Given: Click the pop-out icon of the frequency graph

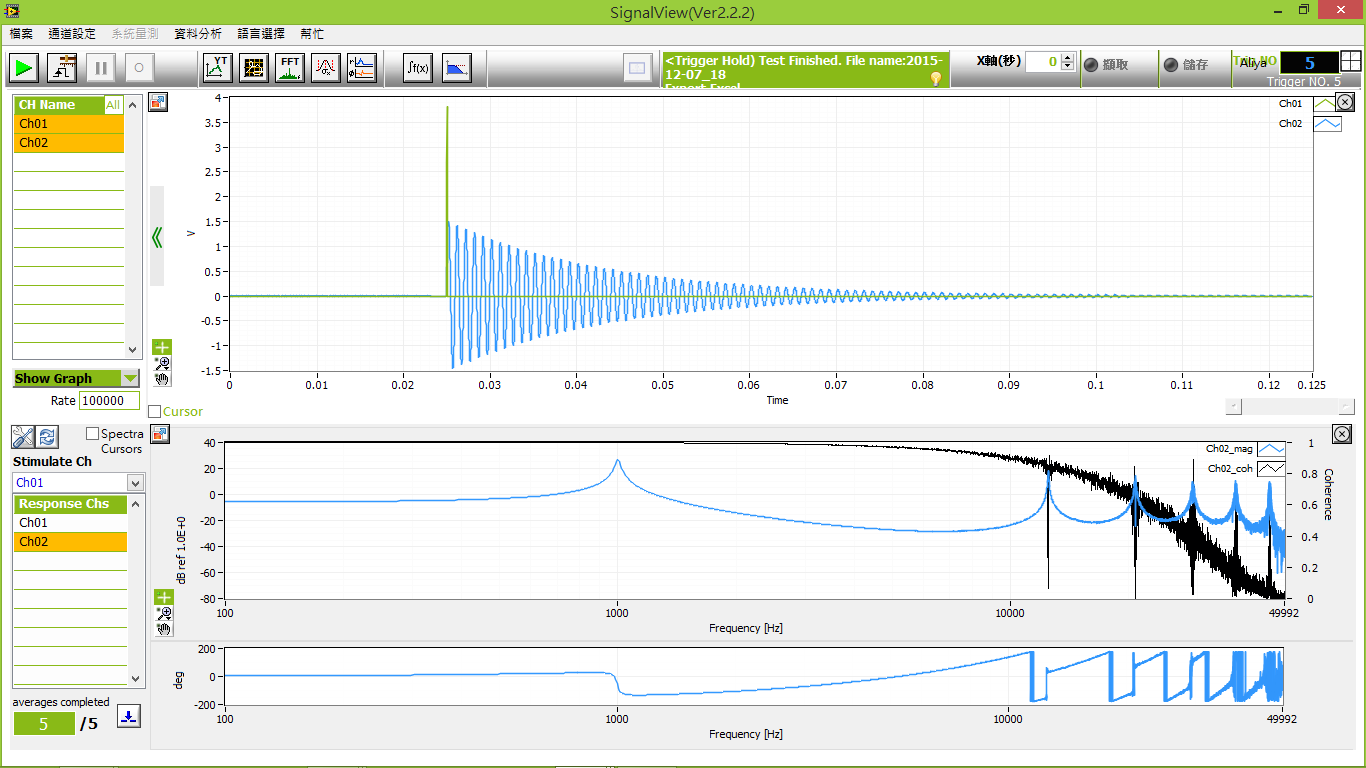Looking at the screenshot, I should tap(158, 434).
